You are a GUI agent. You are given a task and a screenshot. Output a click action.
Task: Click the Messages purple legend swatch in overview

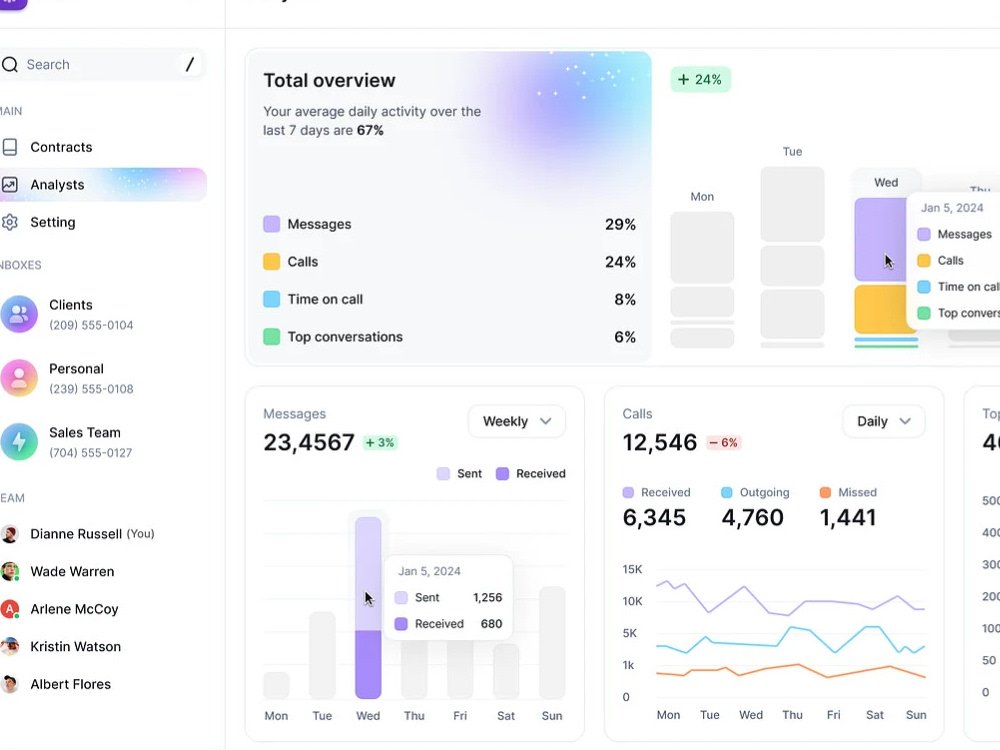click(x=272, y=224)
